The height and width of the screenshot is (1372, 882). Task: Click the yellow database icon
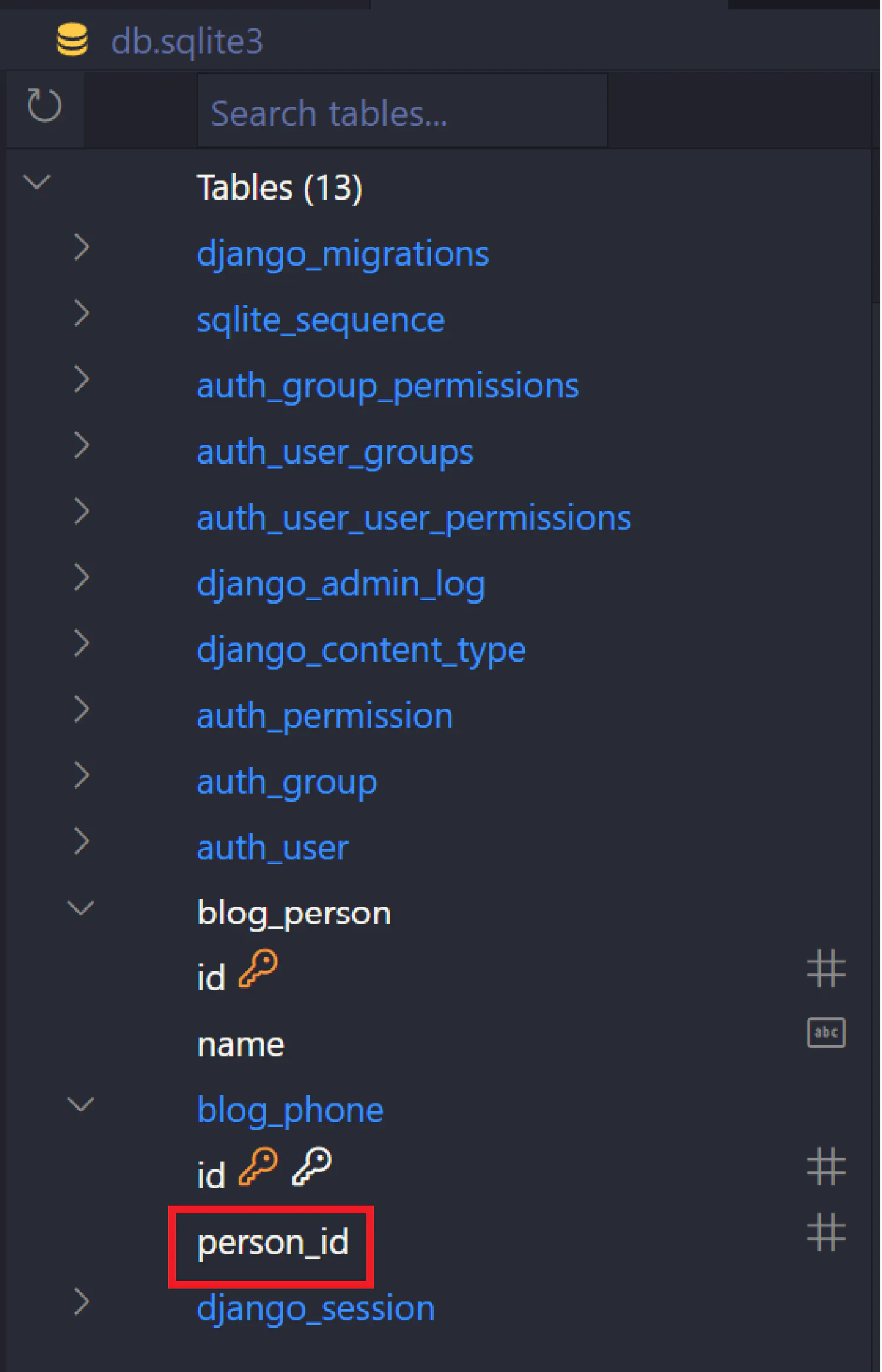(72, 39)
